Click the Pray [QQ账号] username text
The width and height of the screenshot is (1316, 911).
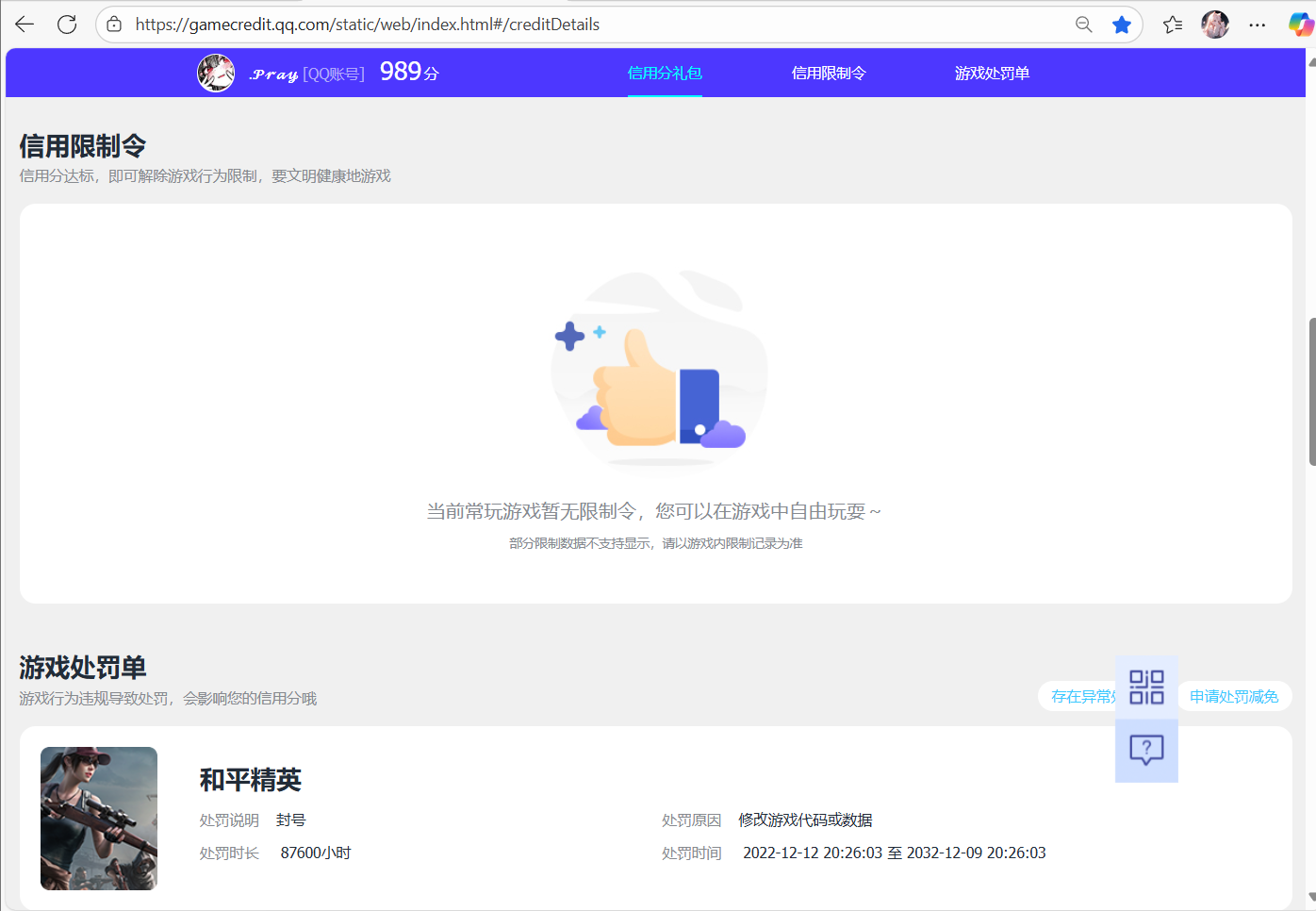pyautogui.click(x=307, y=74)
